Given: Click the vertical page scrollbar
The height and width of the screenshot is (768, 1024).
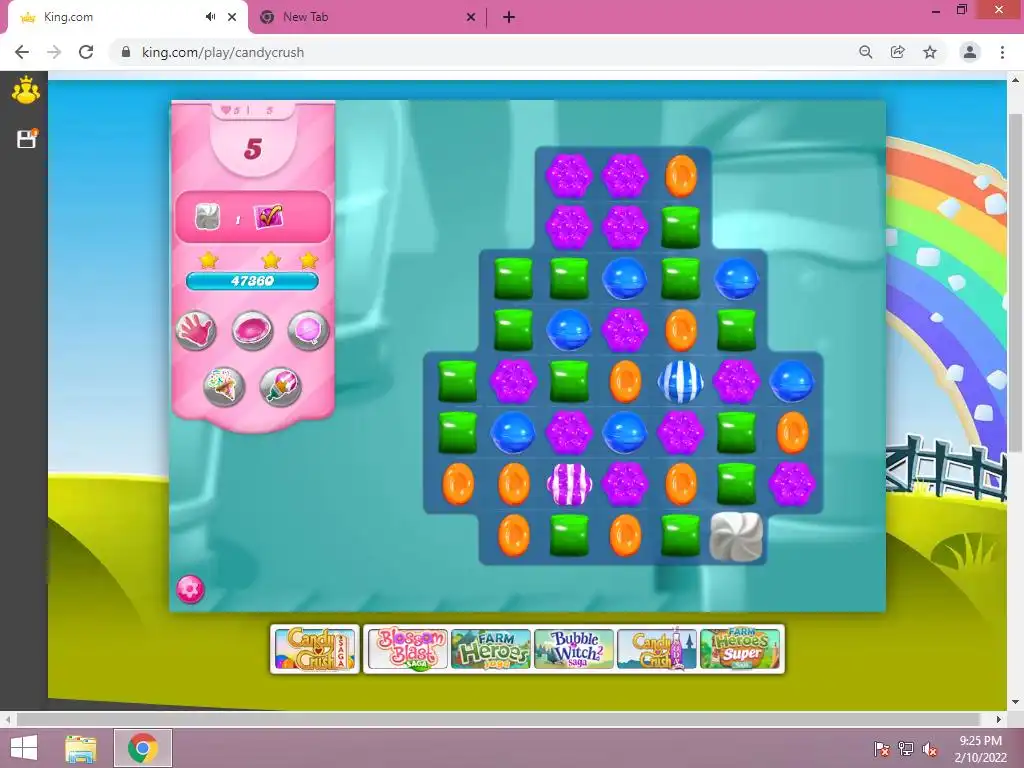Looking at the screenshot, I should coord(1015,282).
